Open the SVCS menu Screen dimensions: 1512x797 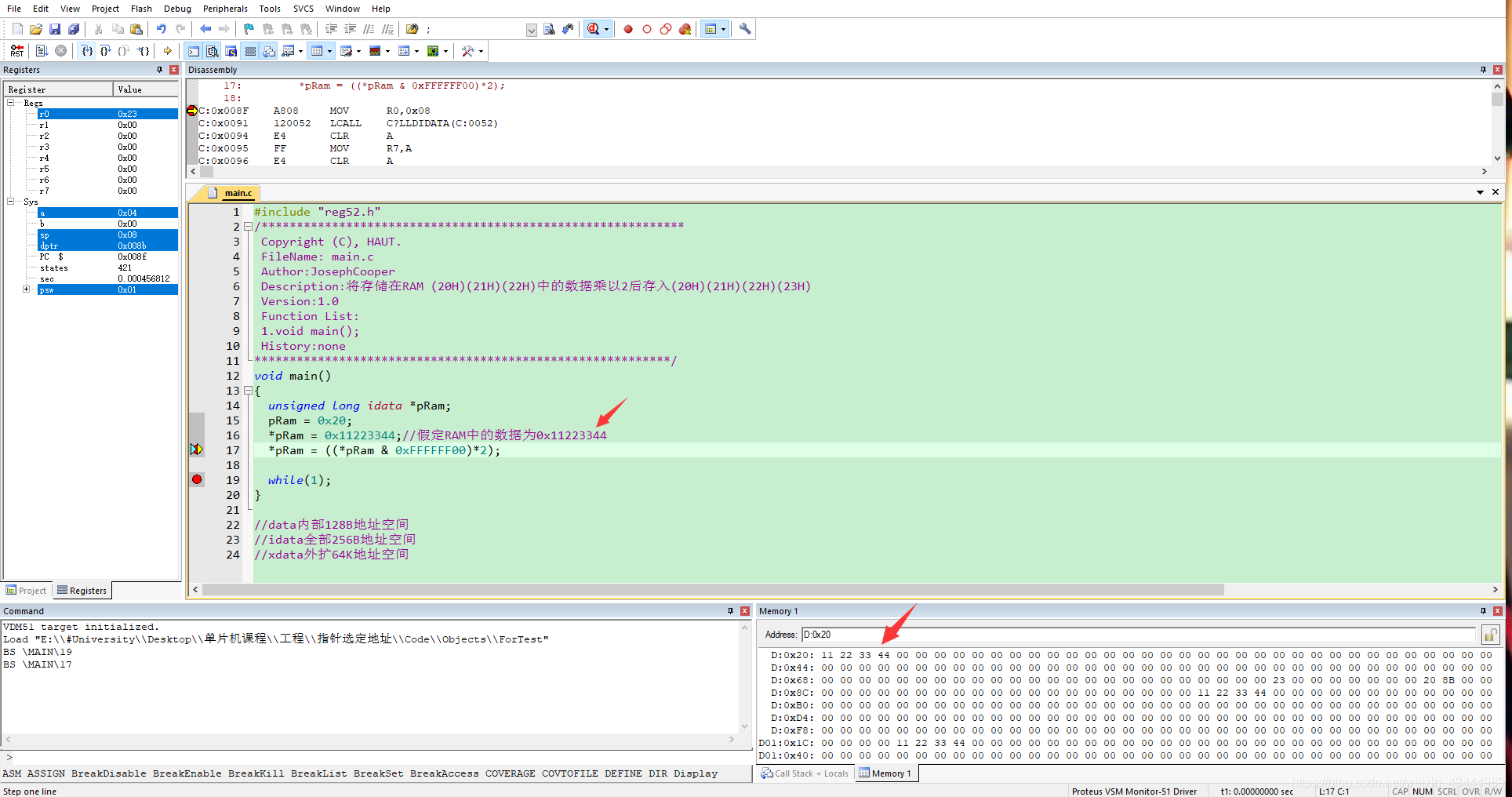(303, 9)
